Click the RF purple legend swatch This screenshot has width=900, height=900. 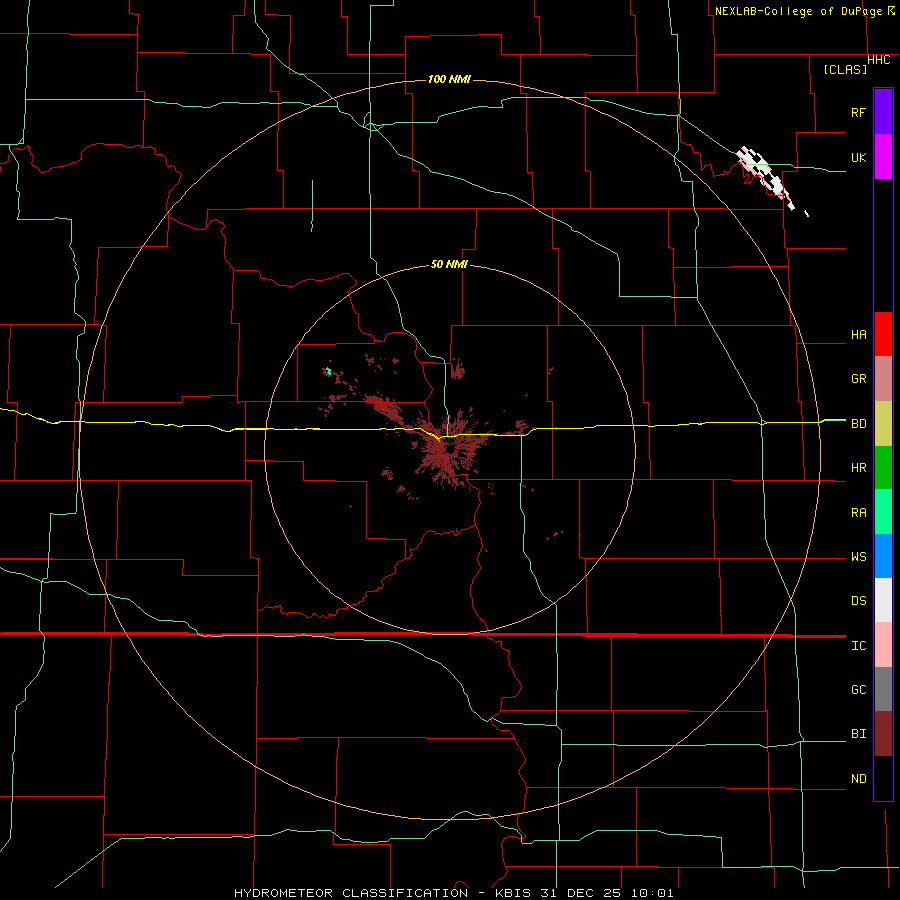(x=883, y=112)
